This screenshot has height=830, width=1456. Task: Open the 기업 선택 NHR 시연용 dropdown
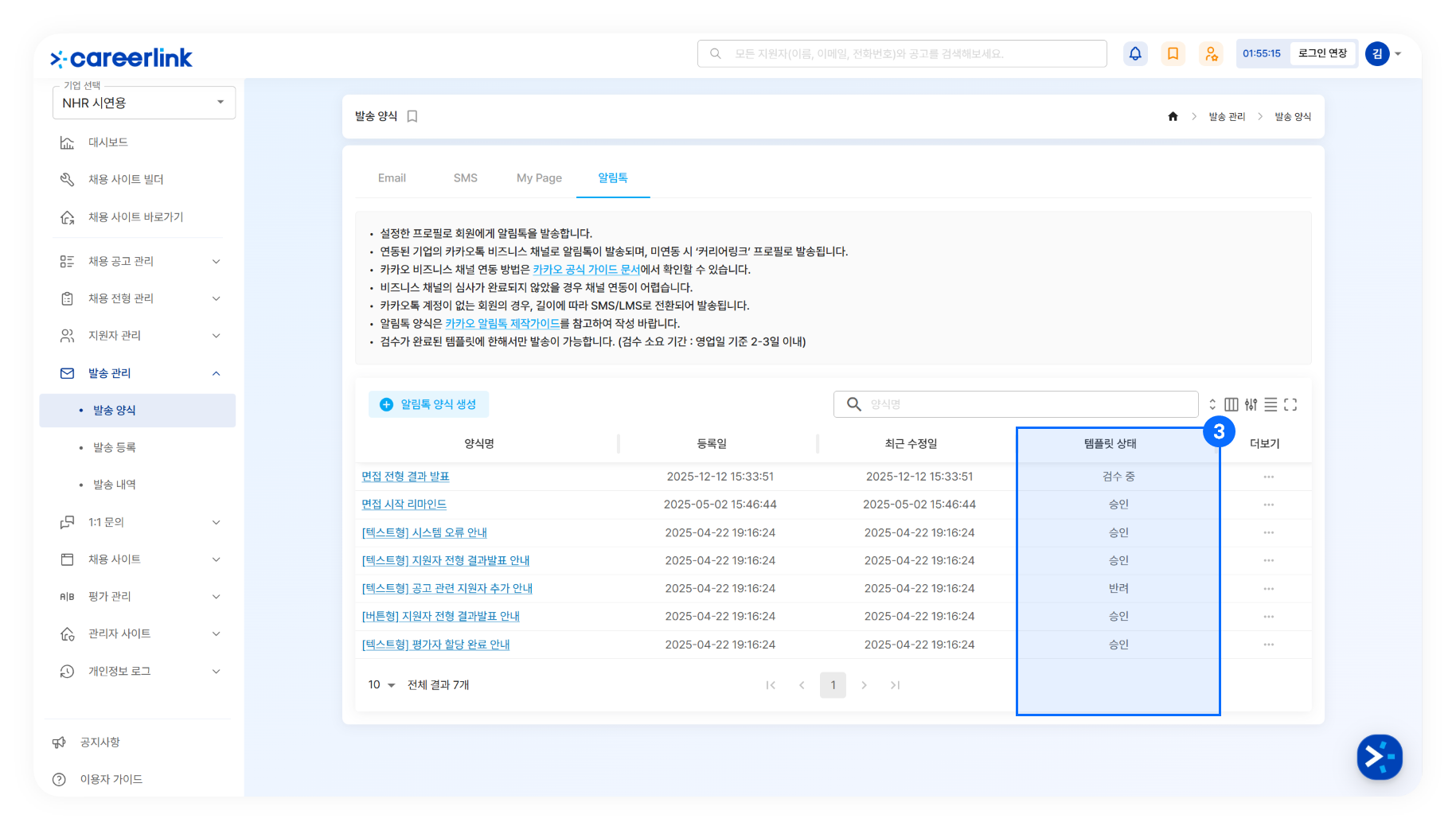pyautogui.click(x=144, y=103)
